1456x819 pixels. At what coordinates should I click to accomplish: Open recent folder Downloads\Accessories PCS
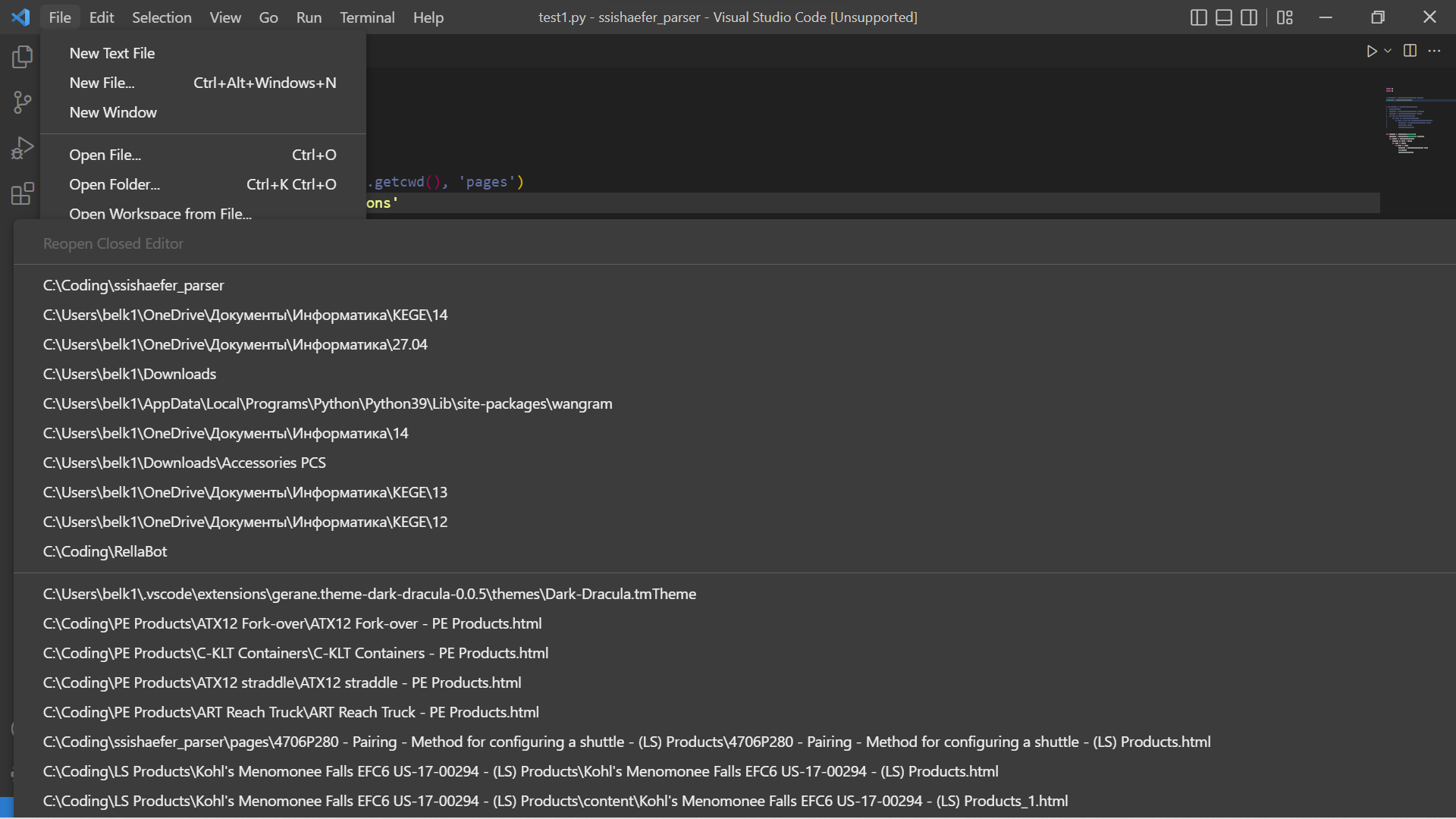pos(734,463)
